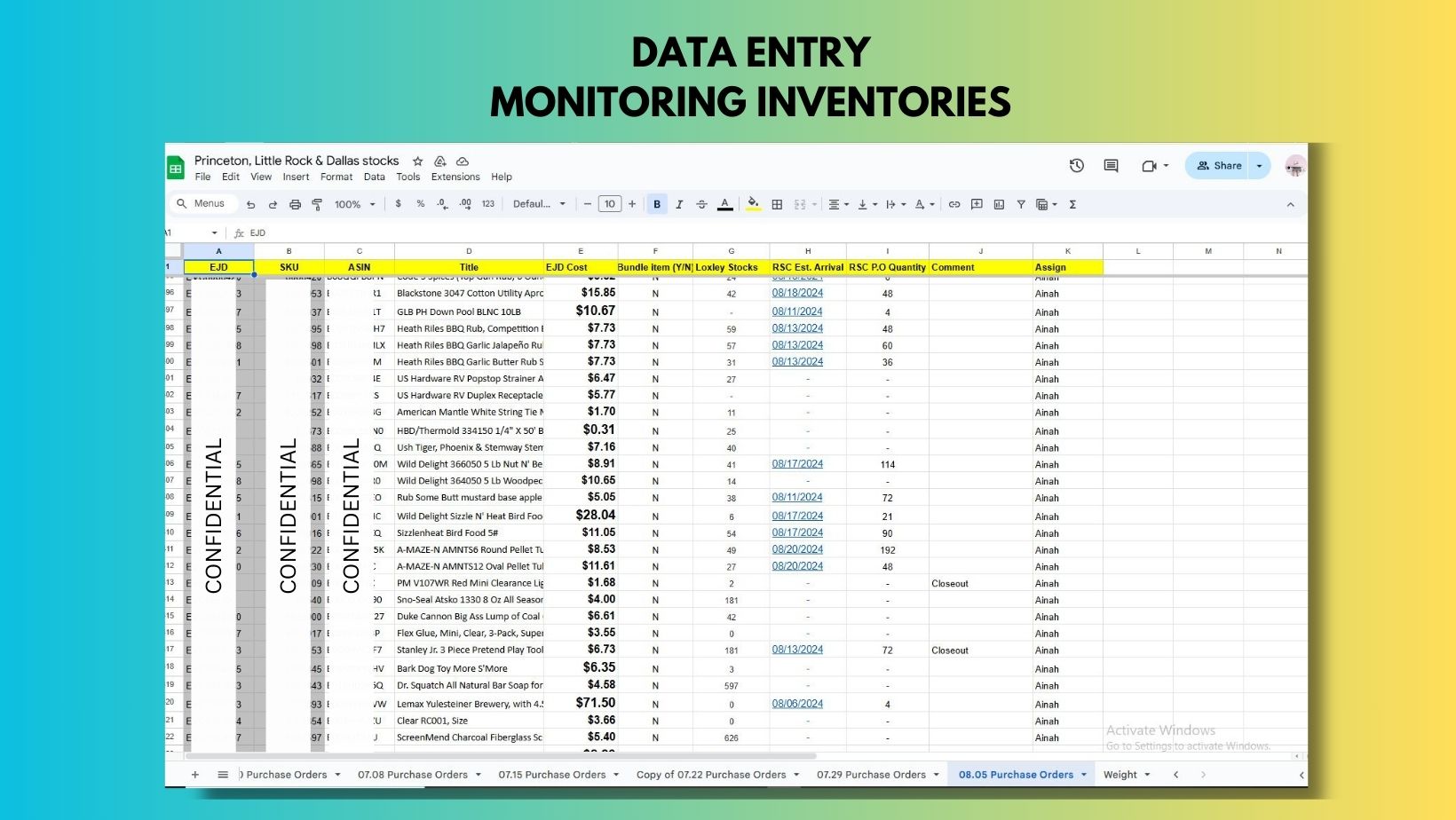Format as currency with dollar icon
The image size is (1456, 820).
pos(398,204)
